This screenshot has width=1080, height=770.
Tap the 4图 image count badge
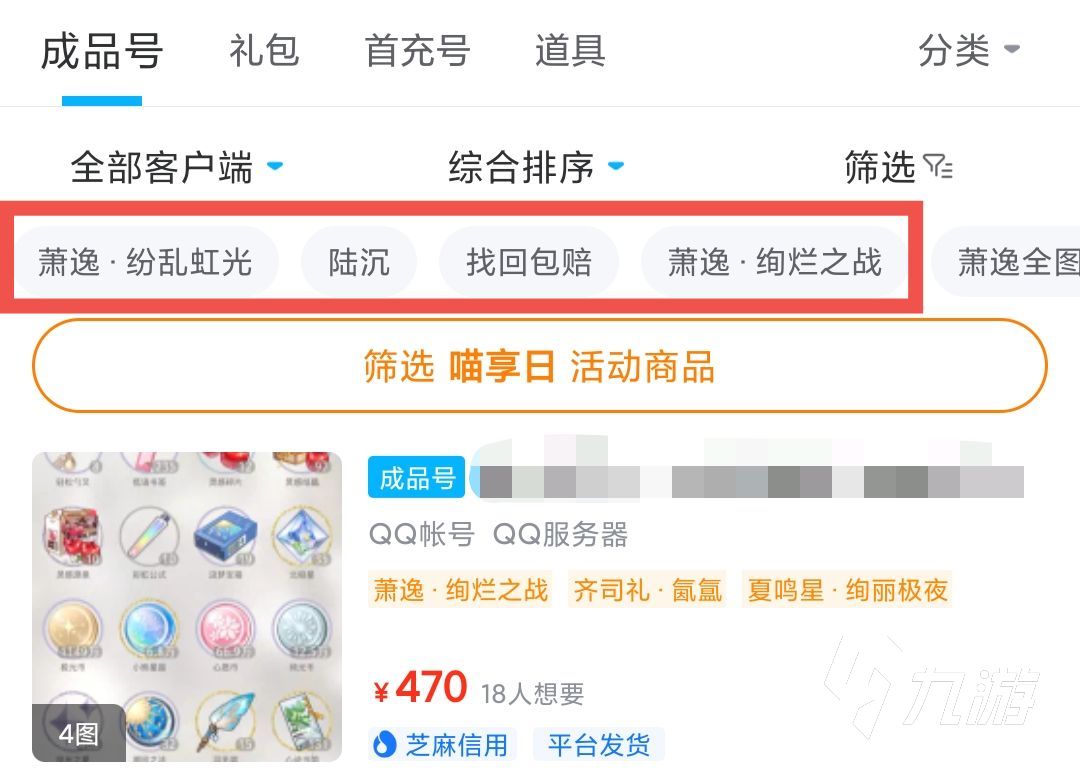tap(79, 733)
